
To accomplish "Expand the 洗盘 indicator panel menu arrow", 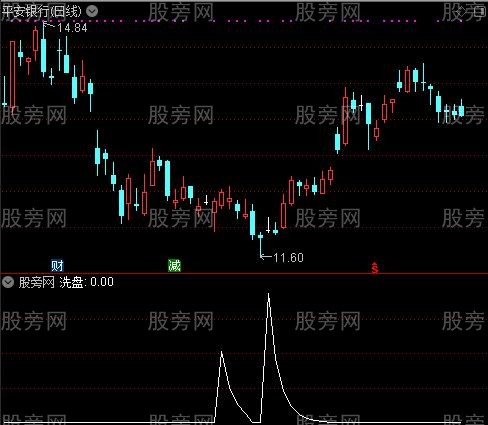I will pyautogui.click(x=8, y=282).
